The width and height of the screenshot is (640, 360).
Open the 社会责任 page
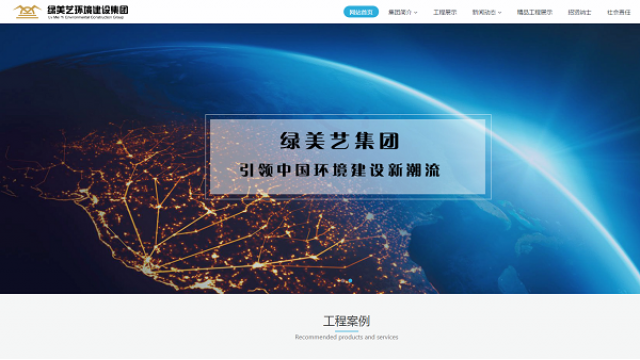point(618,12)
